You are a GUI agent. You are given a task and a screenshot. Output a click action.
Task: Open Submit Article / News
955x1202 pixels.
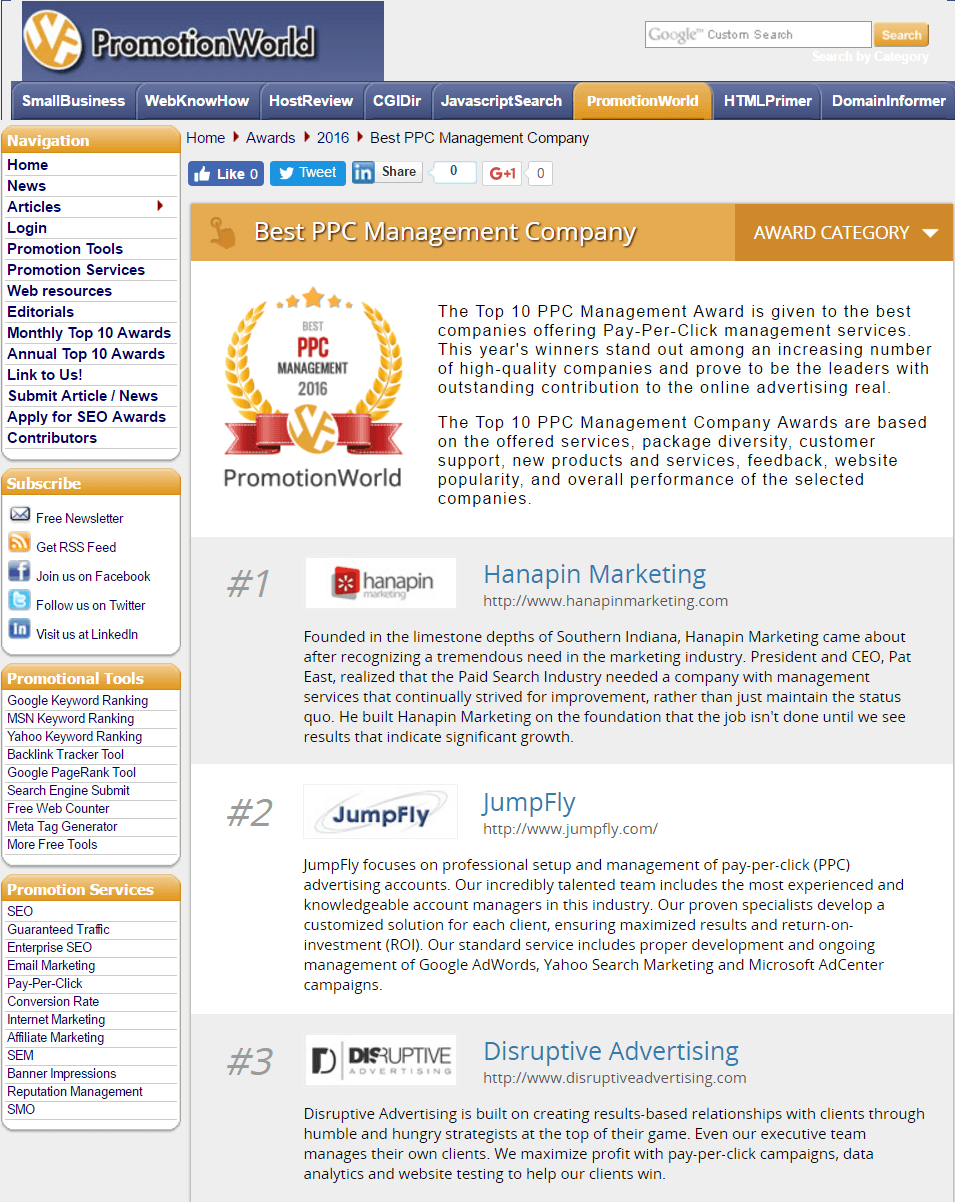click(x=83, y=396)
